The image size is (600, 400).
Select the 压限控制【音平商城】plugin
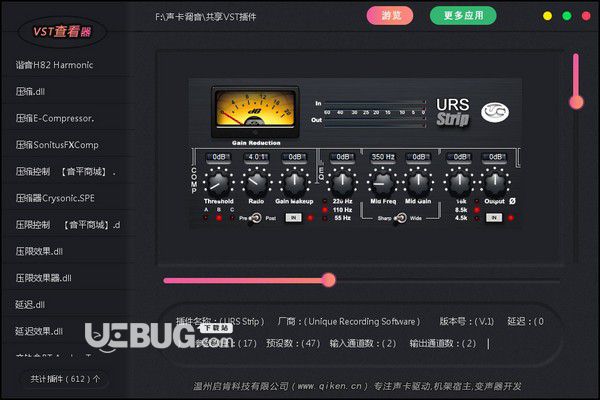coord(68,225)
